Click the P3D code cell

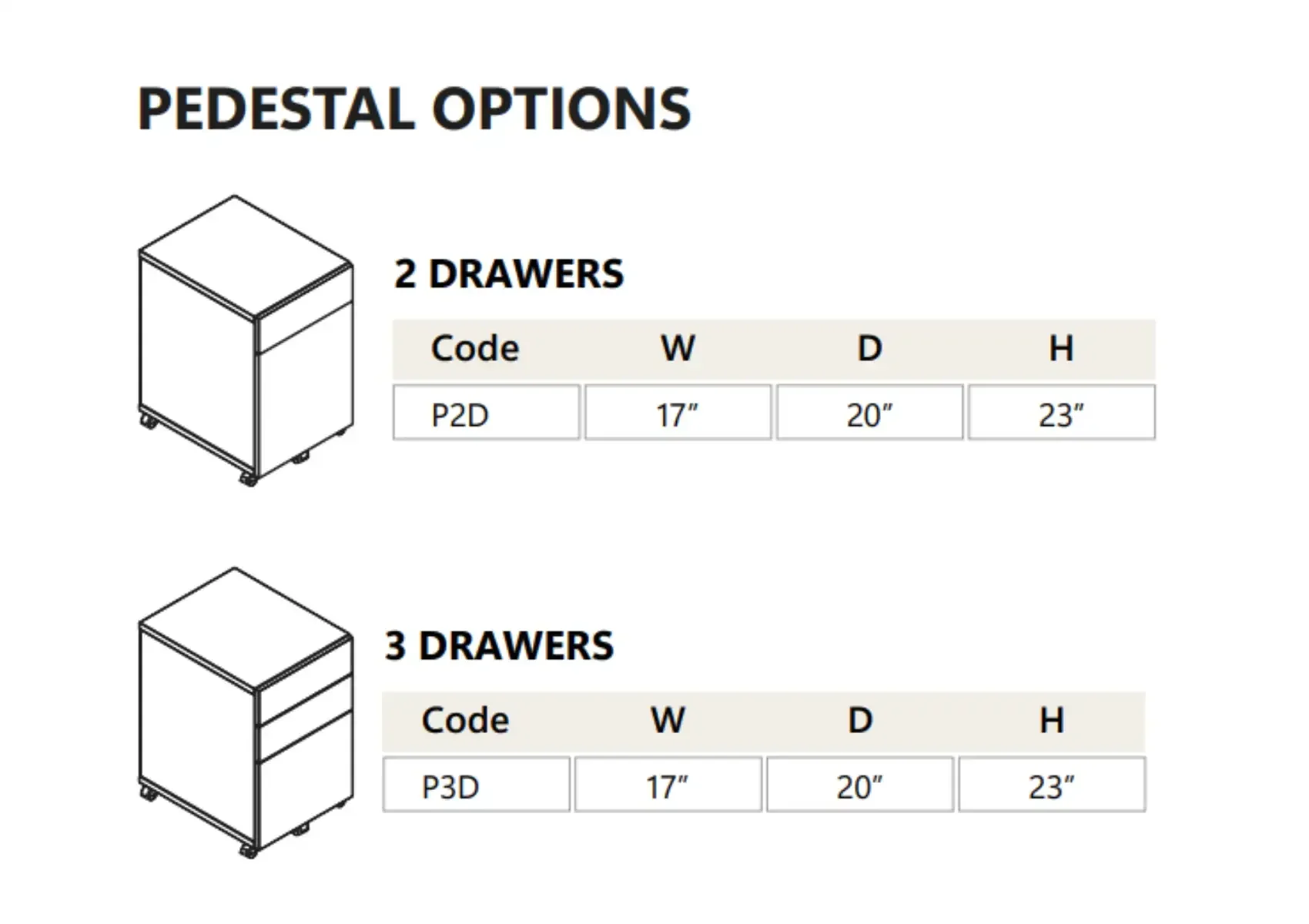(476, 785)
